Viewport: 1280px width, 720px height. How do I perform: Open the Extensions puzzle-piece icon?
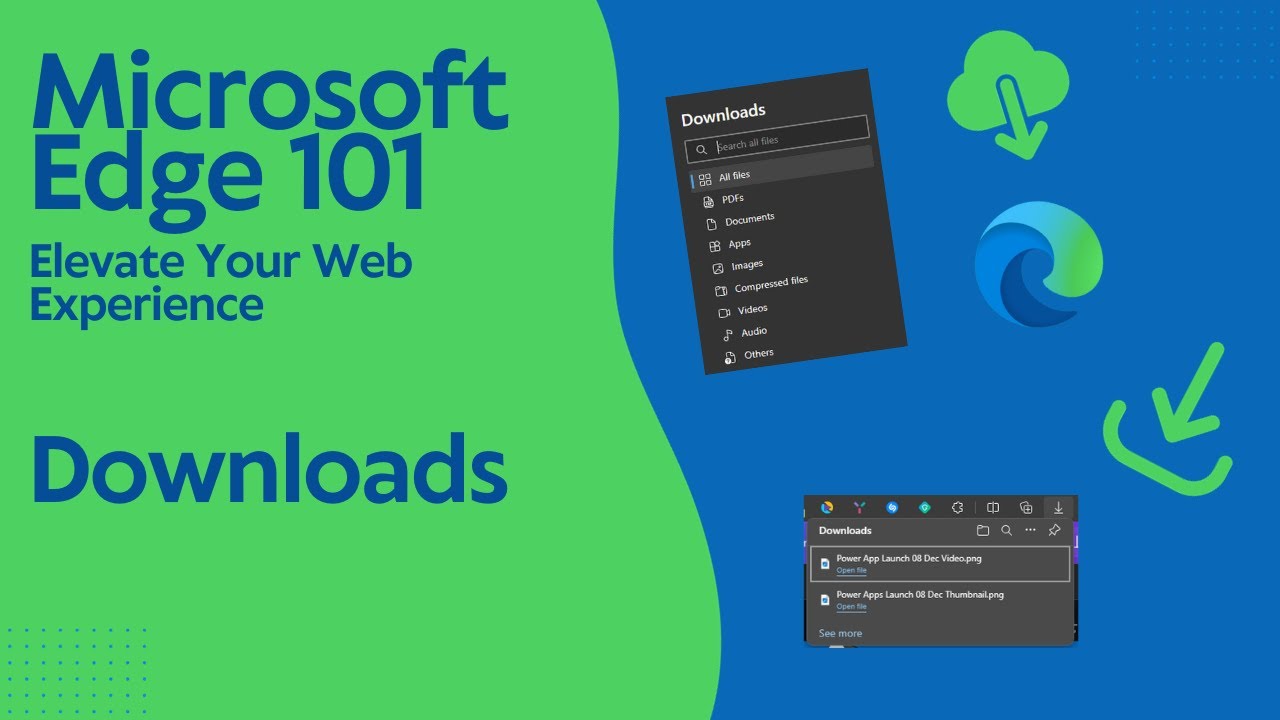pyautogui.click(x=958, y=508)
